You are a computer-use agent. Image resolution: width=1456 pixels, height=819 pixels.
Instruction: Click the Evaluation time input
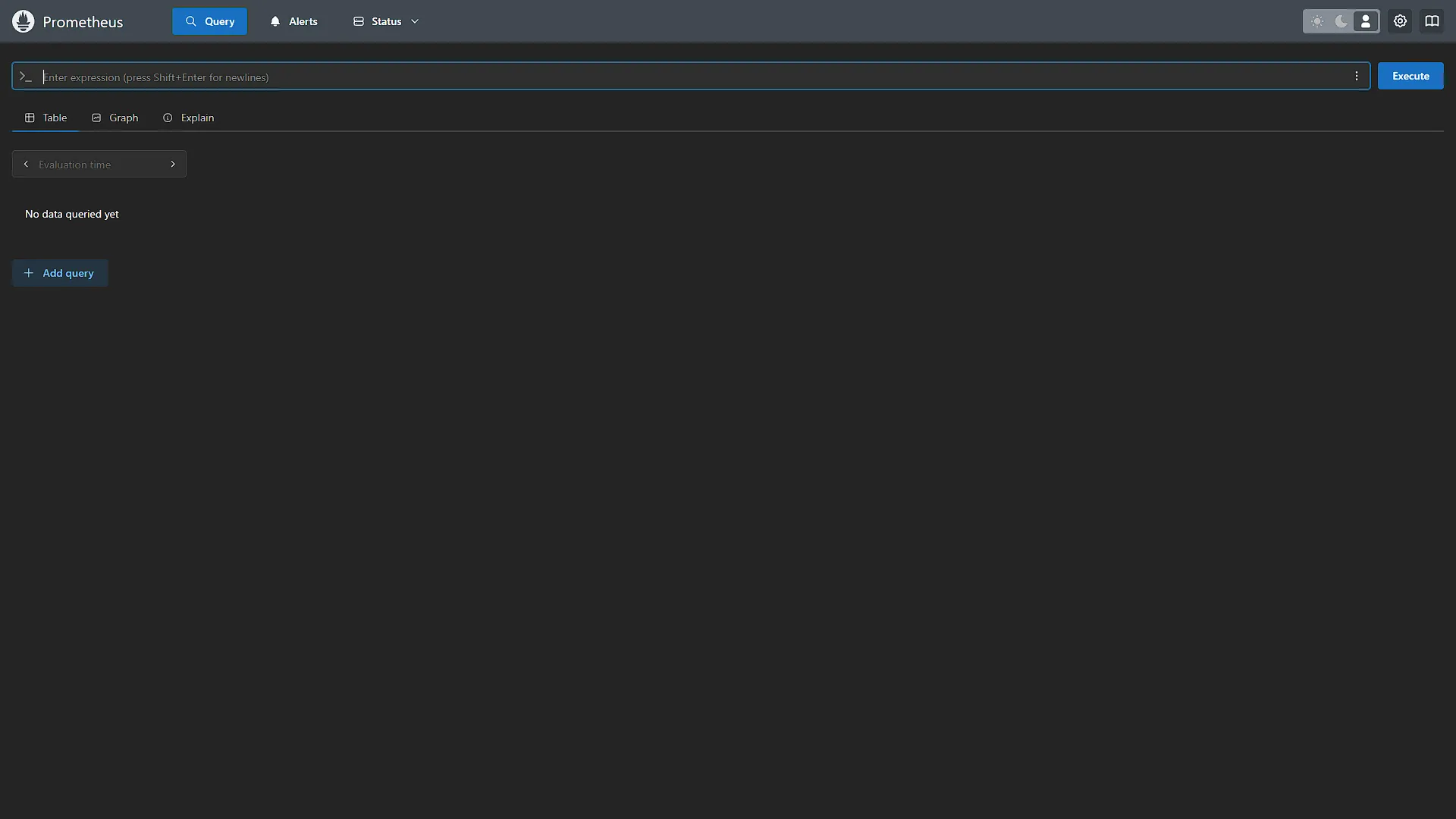pos(99,165)
